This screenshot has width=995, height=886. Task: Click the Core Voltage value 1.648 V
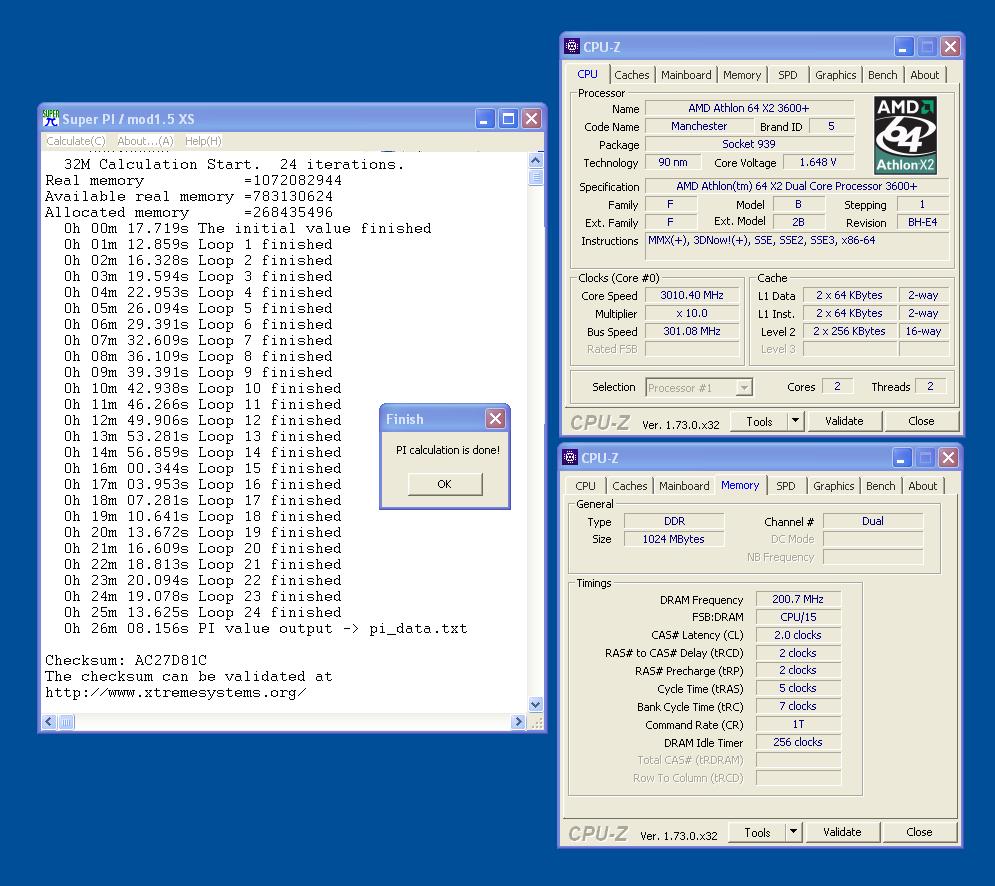[x=817, y=162]
